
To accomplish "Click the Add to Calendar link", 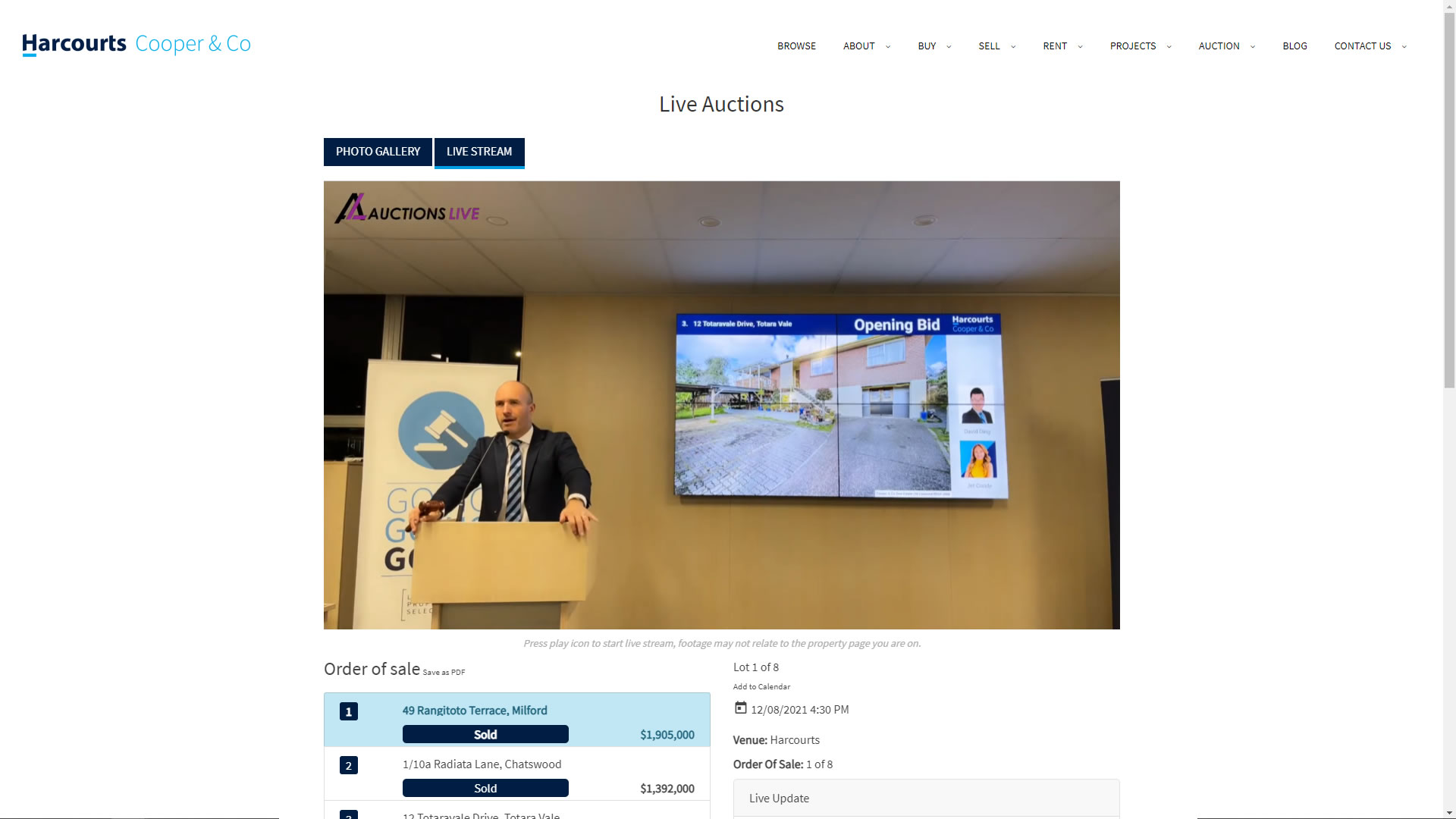I will pos(761,686).
